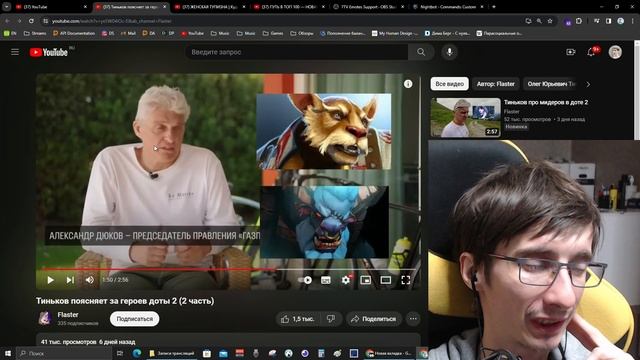Select the Все видео filter chip
Viewport: 640px width, 360px height.
(x=449, y=84)
